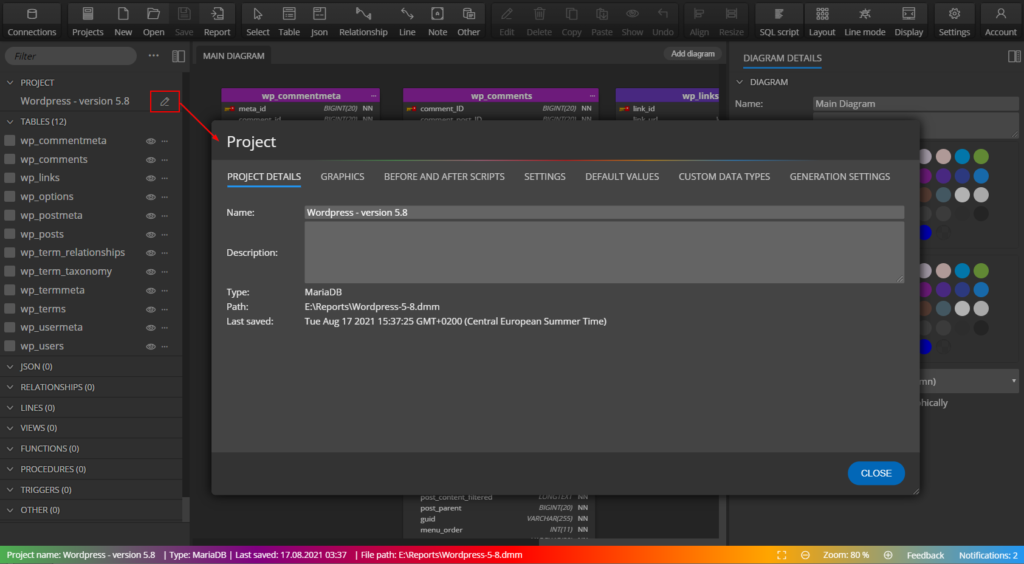Choose the Json tool in toolbar

coord(319,21)
